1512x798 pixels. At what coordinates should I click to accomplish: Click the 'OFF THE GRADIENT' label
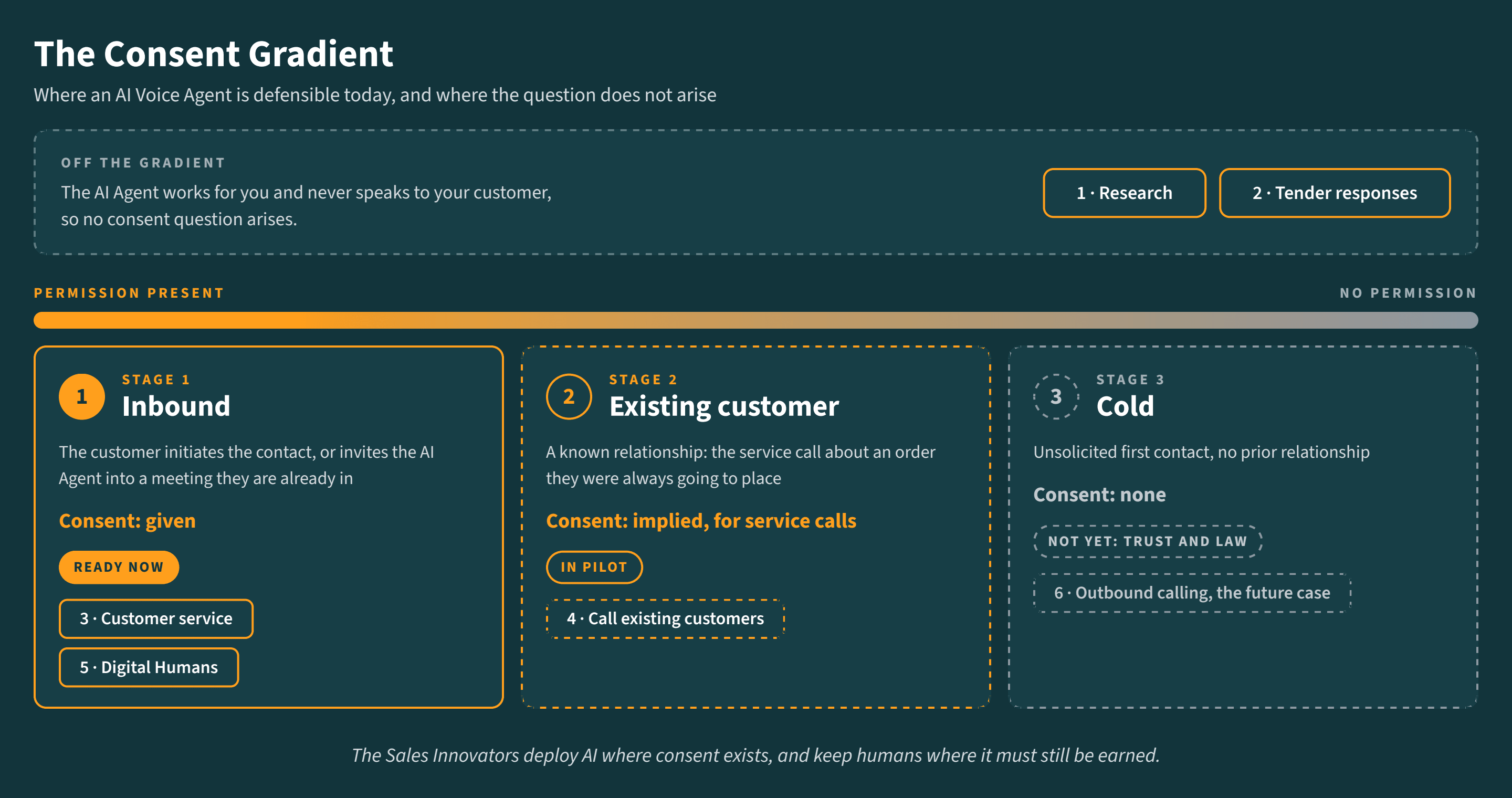(143, 163)
